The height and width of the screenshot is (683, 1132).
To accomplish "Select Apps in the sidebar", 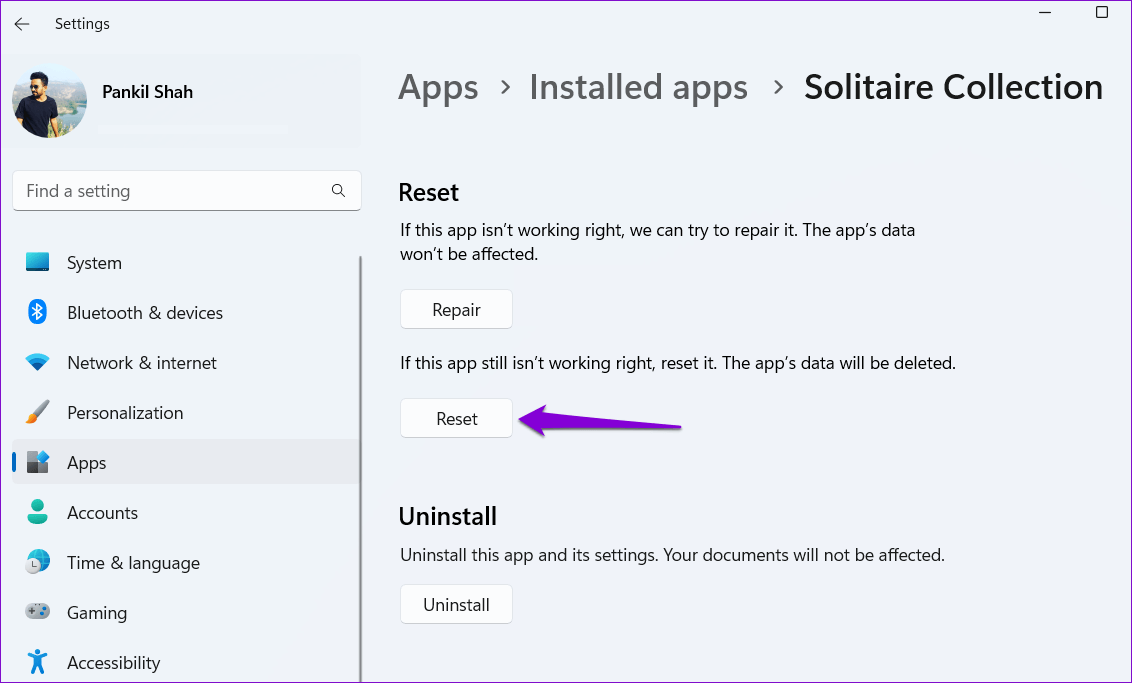I will 186,462.
